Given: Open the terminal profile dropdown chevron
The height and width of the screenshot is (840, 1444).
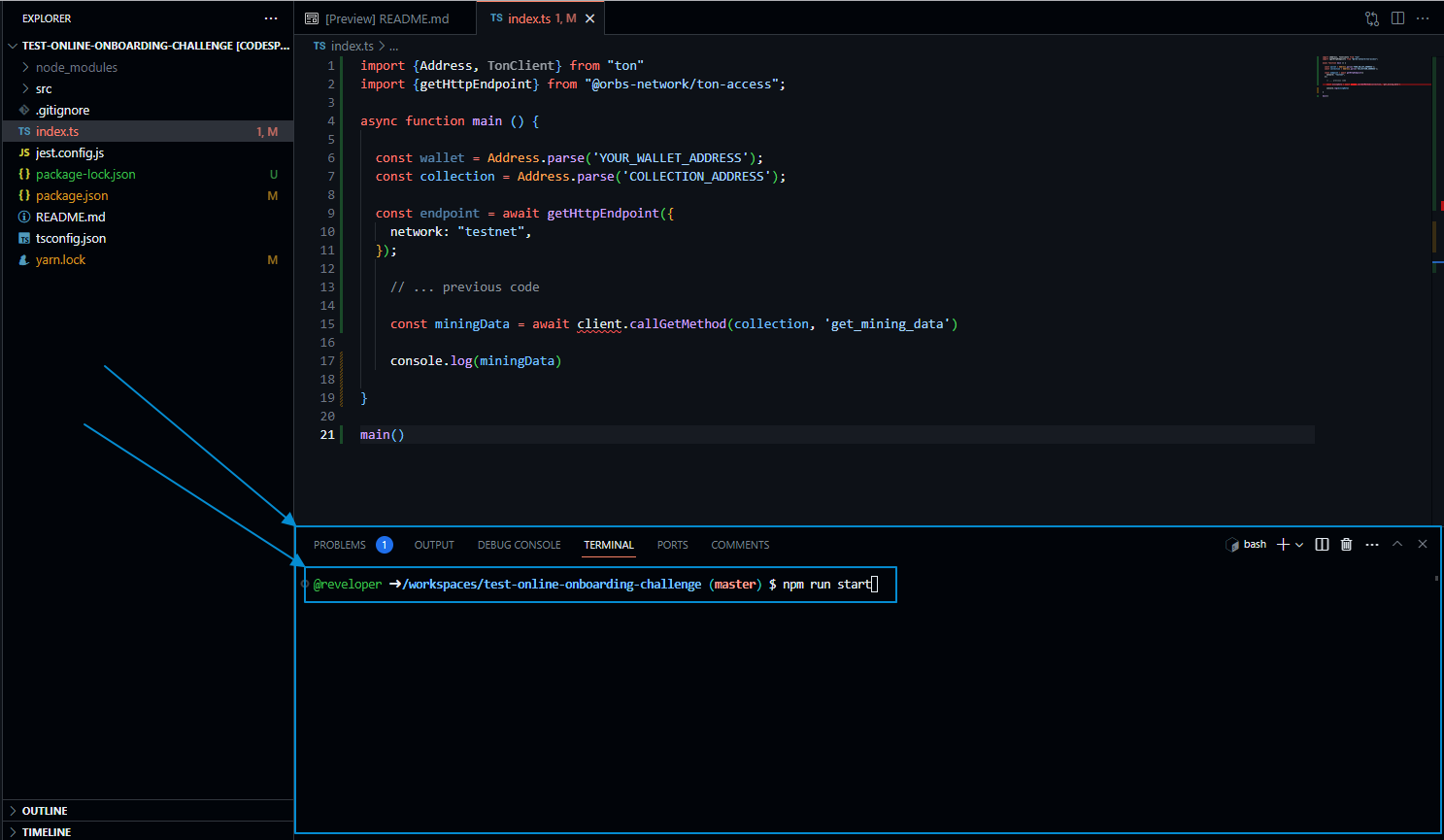Looking at the screenshot, I should (x=1299, y=544).
